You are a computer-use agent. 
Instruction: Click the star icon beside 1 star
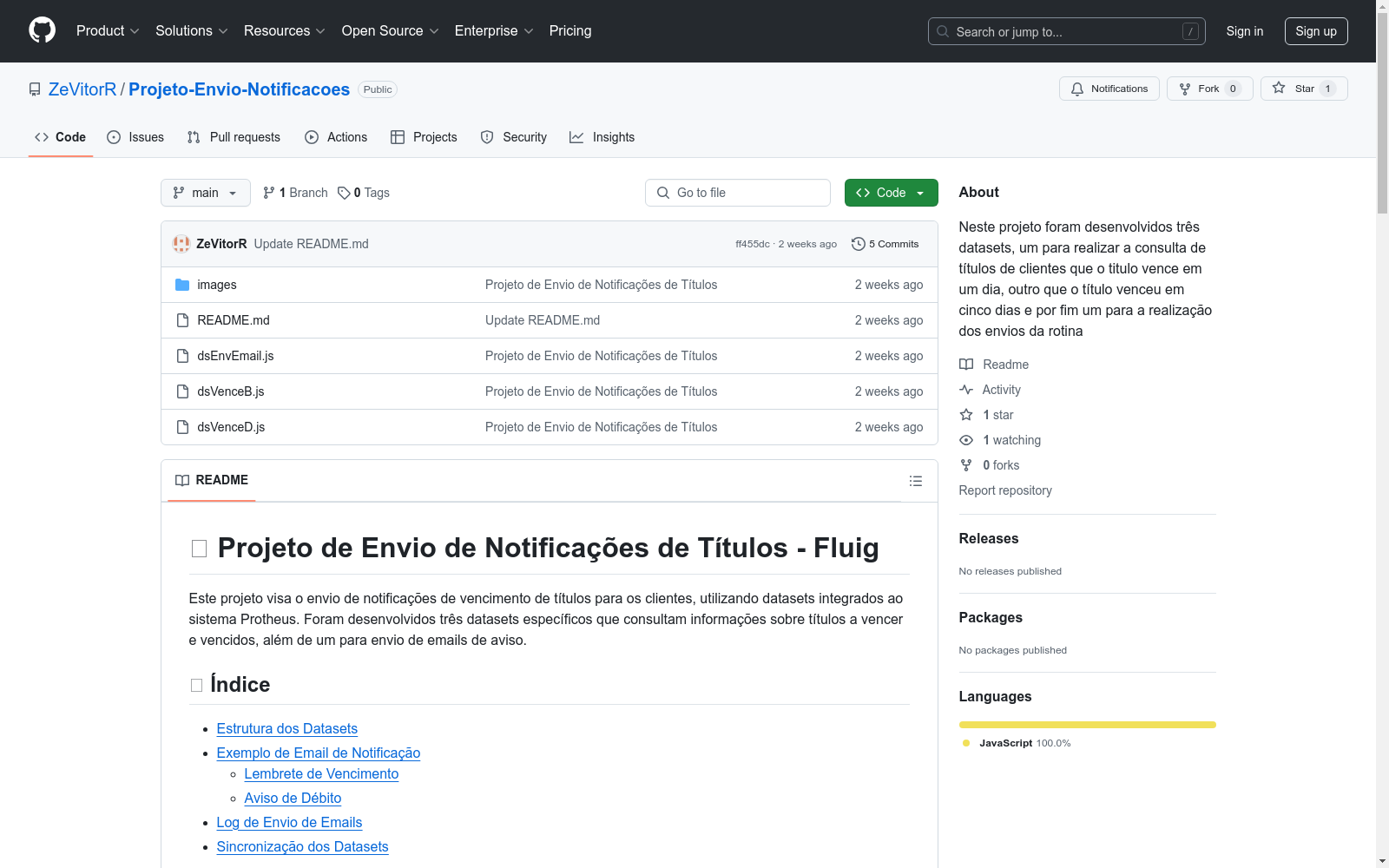[x=966, y=415]
